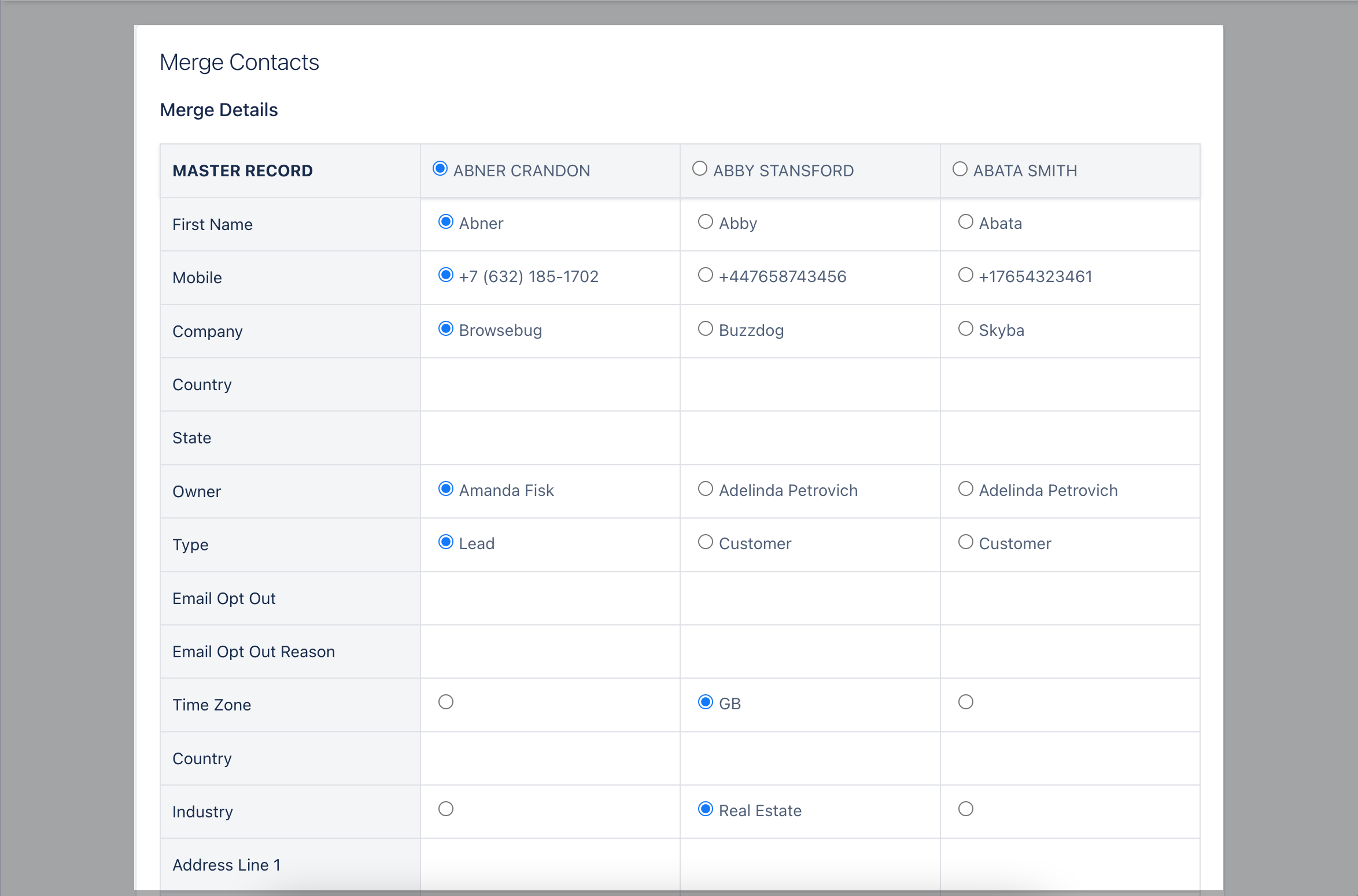Viewport: 1358px width, 896px height.
Task: Select company Buzzdog
Action: click(x=706, y=329)
